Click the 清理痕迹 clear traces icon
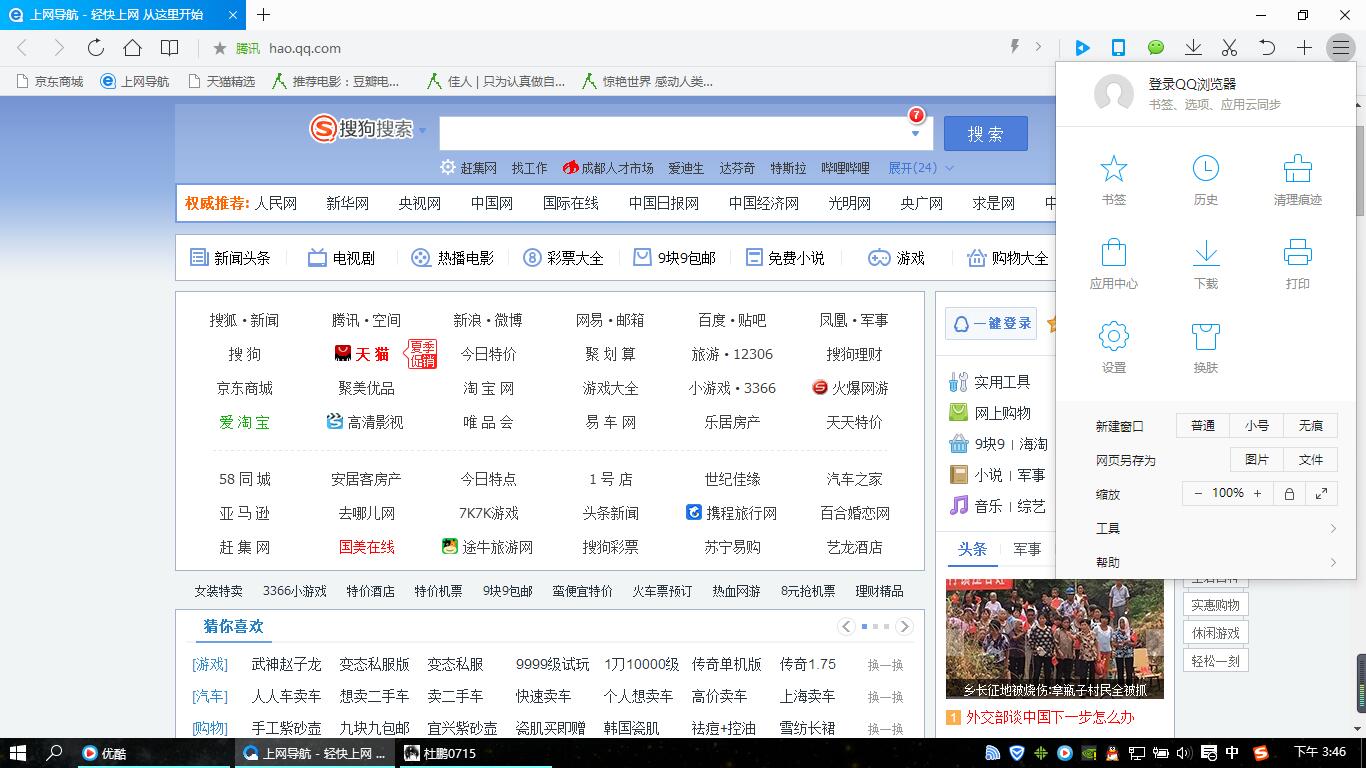1366x768 pixels. [x=1298, y=169]
